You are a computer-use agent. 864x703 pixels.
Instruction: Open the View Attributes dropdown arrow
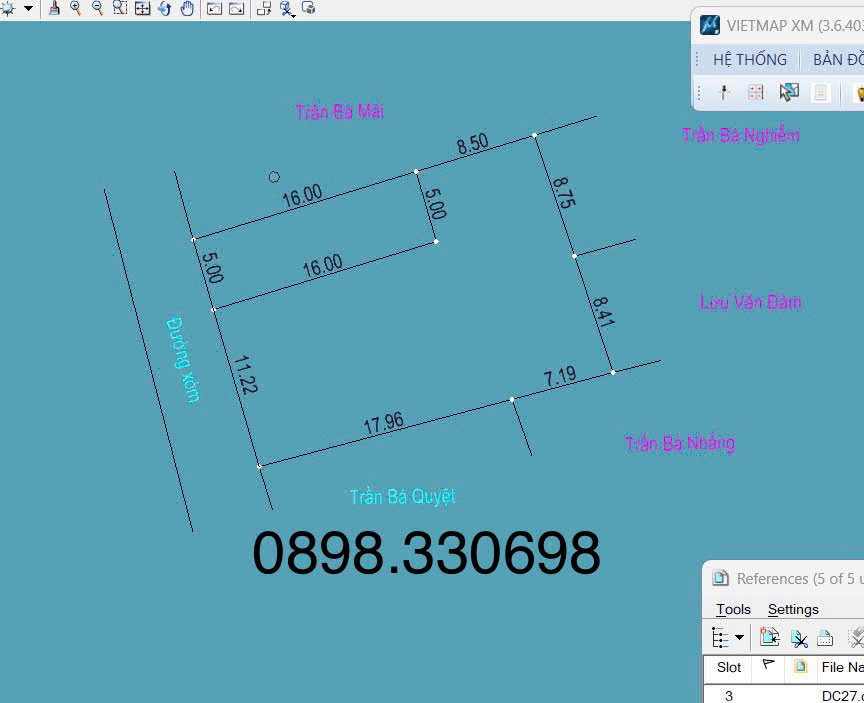tap(28, 8)
